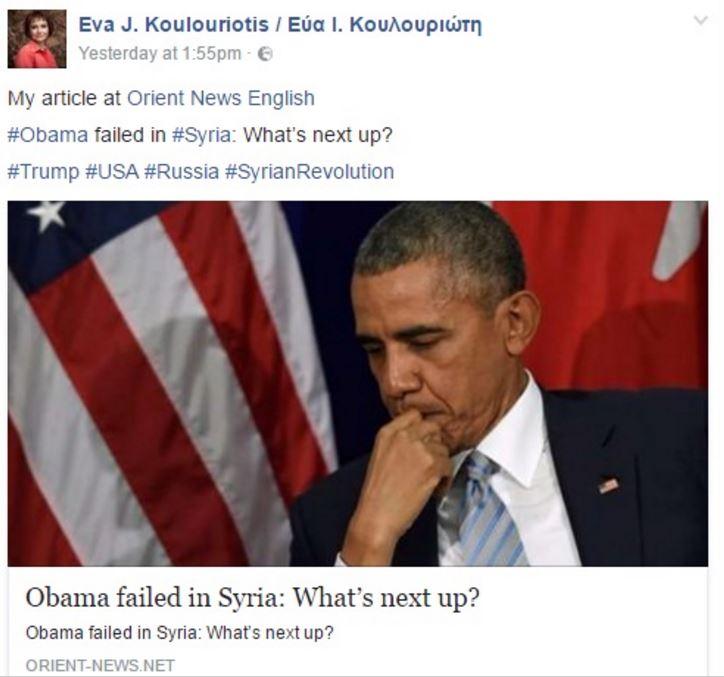Click the Greek name 'Εύα Ι. Κουλουριώτη'
The width and height of the screenshot is (724, 677).
tap(385, 25)
